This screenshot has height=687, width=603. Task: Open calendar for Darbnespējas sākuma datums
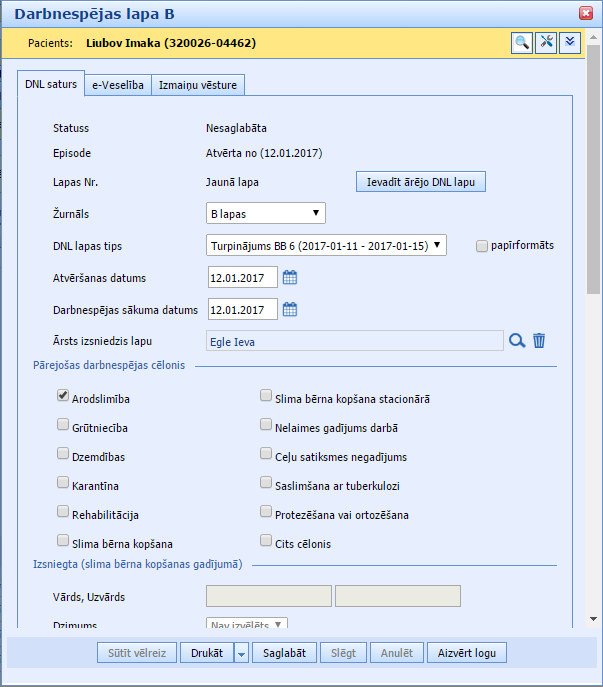[290, 309]
